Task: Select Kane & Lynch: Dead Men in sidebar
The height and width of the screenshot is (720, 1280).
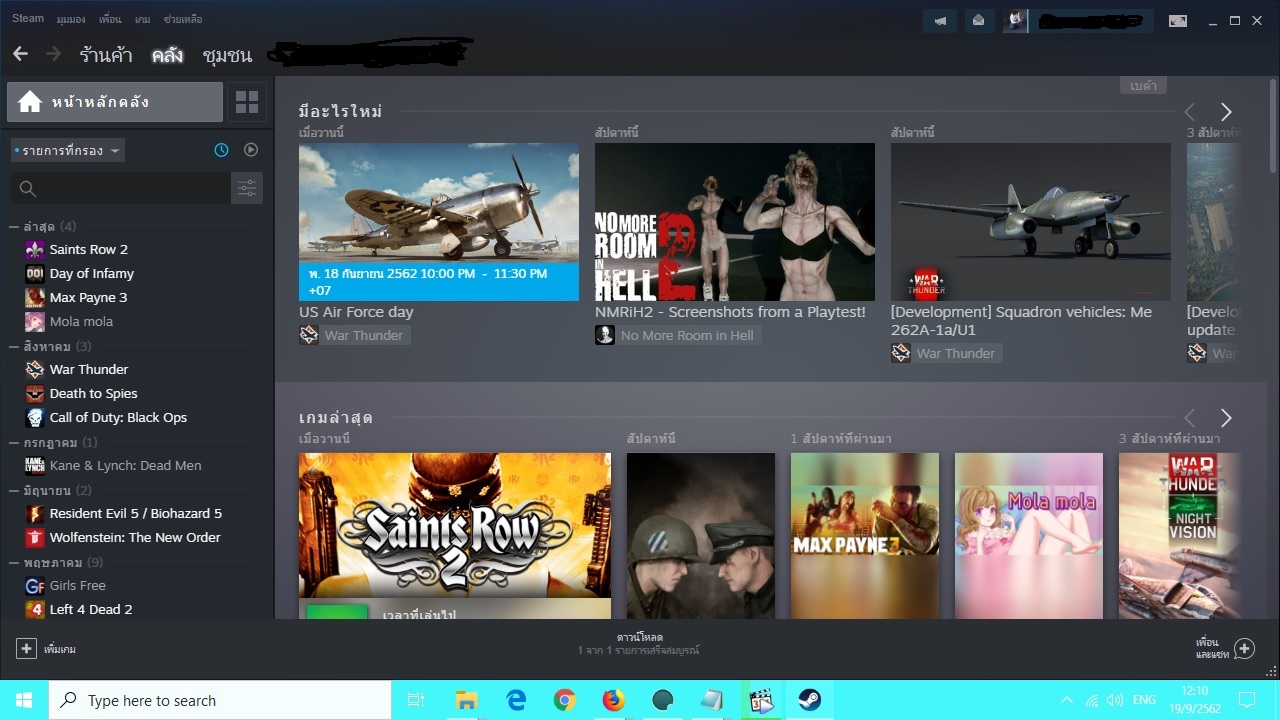Action: [x=125, y=466]
